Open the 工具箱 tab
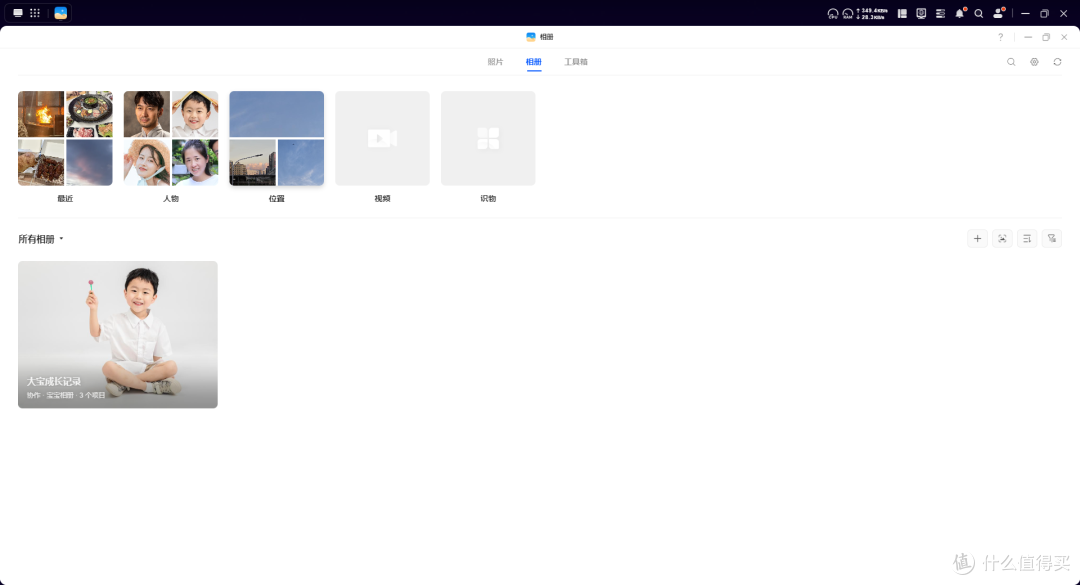 click(x=576, y=62)
